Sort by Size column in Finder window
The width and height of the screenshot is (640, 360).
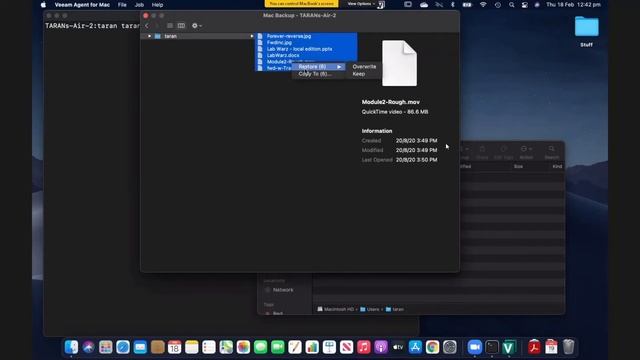(518, 167)
